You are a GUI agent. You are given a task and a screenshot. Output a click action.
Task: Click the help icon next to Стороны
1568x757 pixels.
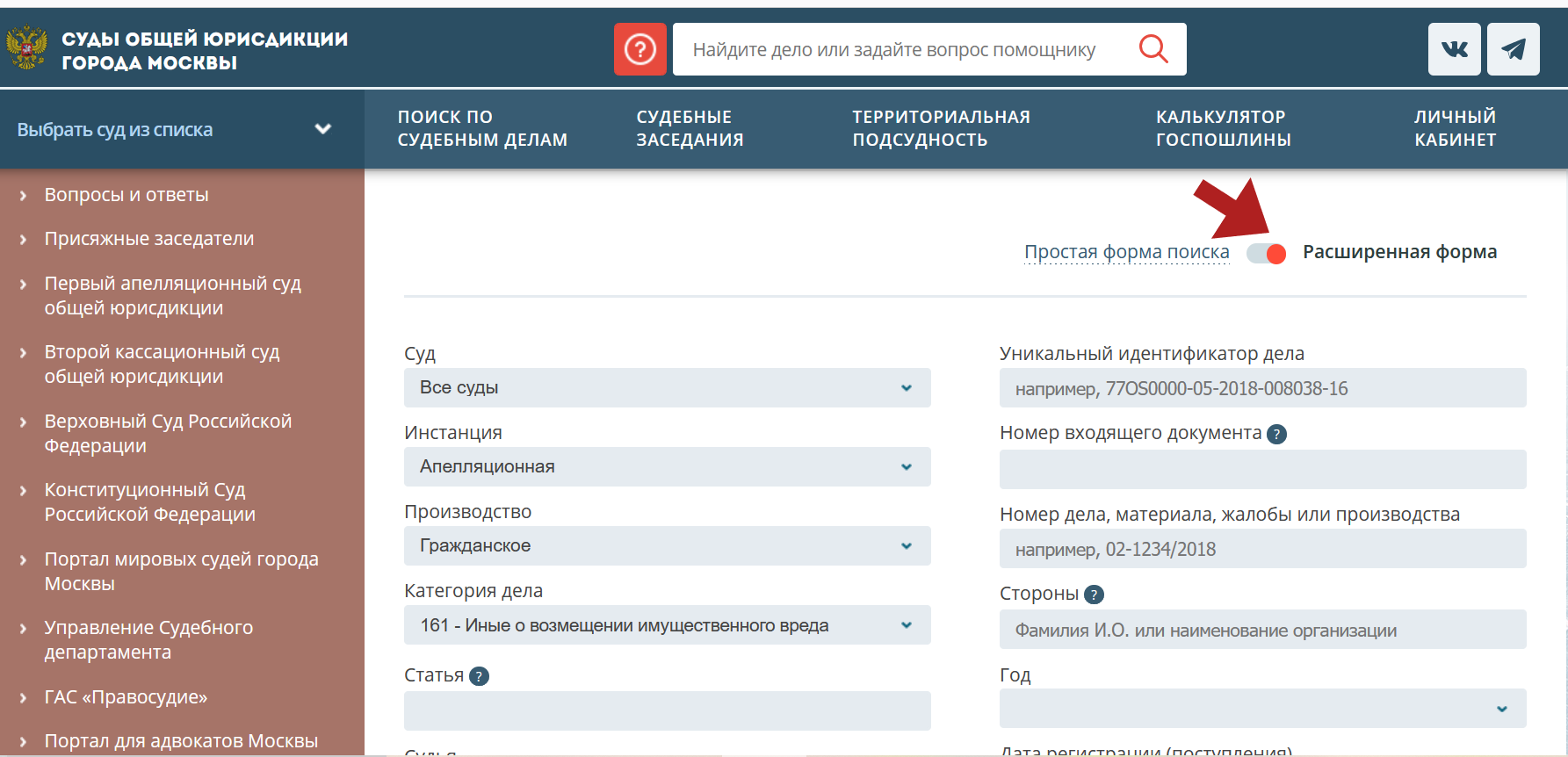click(1094, 595)
